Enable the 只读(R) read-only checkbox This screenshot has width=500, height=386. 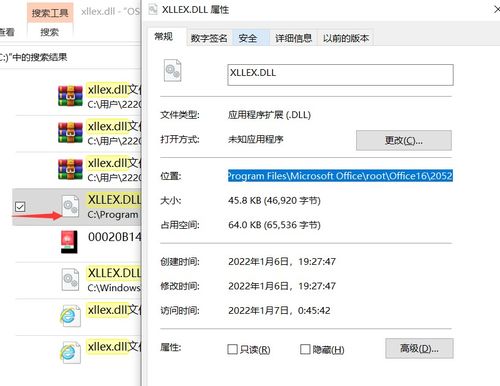click(x=232, y=349)
